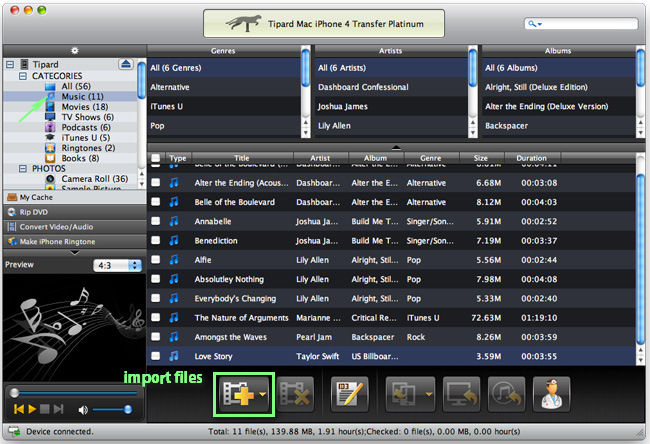The width and height of the screenshot is (650, 444).
Task: Collapse the browser pane triangle above table
Action: [396, 147]
